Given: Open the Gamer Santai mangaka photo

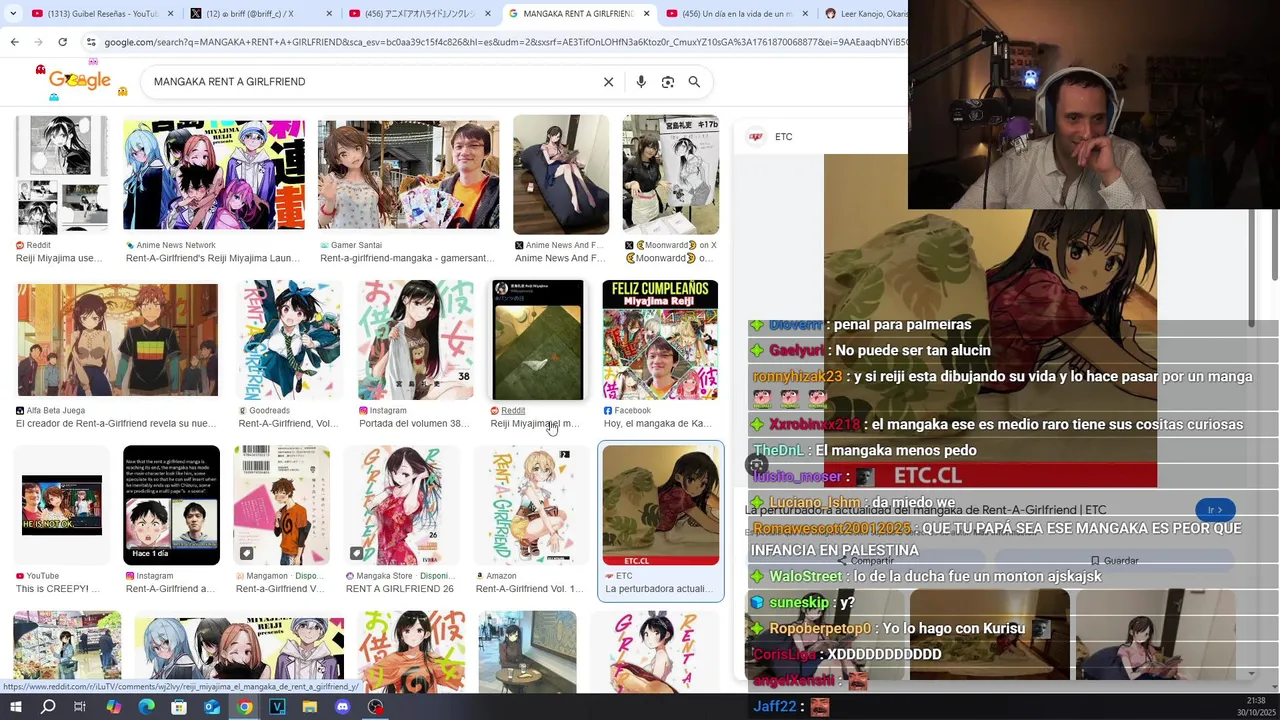Looking at the screenshot, I should [408, 175].
